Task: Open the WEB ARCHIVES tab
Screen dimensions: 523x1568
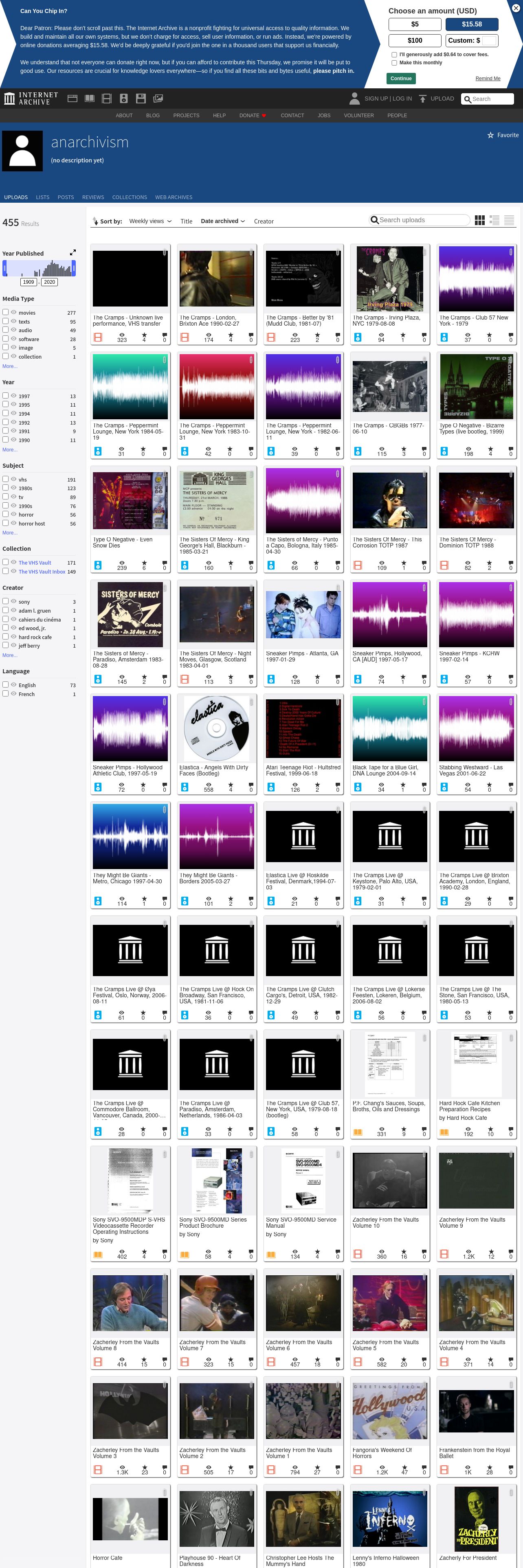Action: [174, 197]
